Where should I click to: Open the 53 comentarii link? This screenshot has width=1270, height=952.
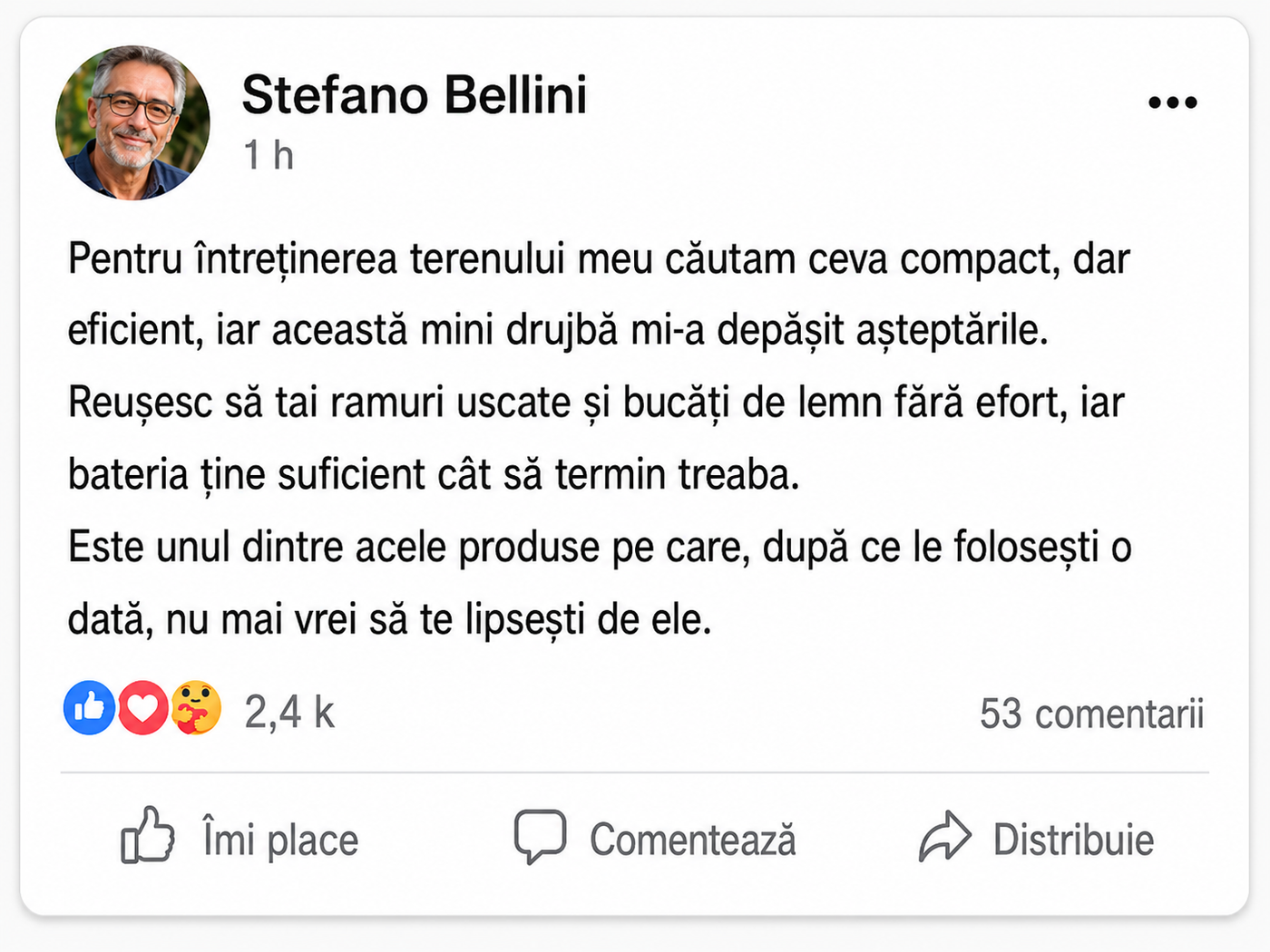click(x=1091, y=714)
